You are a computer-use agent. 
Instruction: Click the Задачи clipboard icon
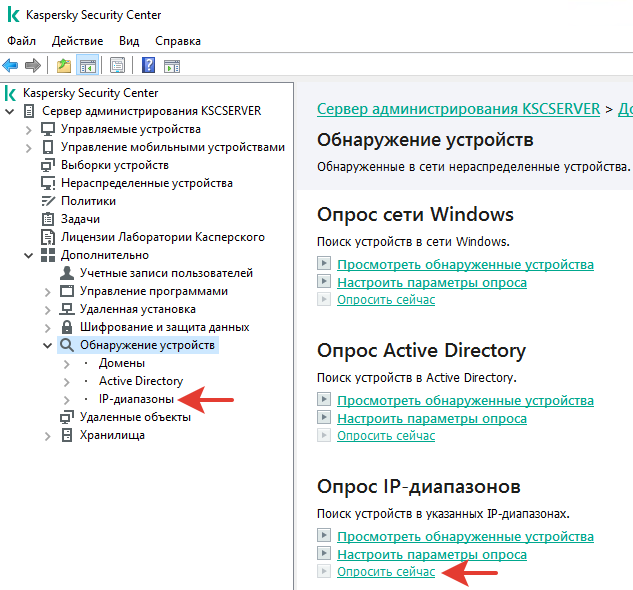48,219
